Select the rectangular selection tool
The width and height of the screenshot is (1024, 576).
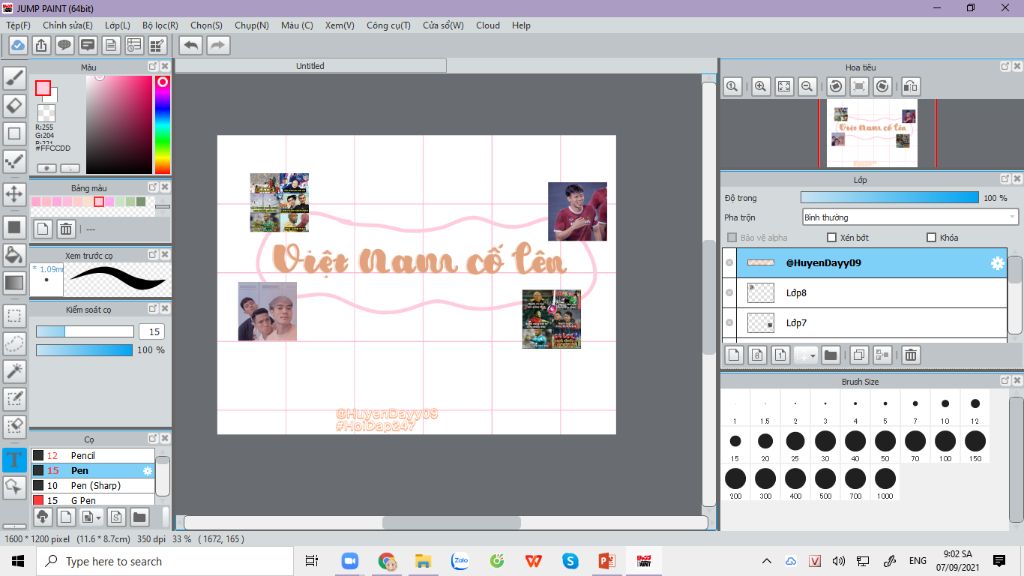point(14,316)
